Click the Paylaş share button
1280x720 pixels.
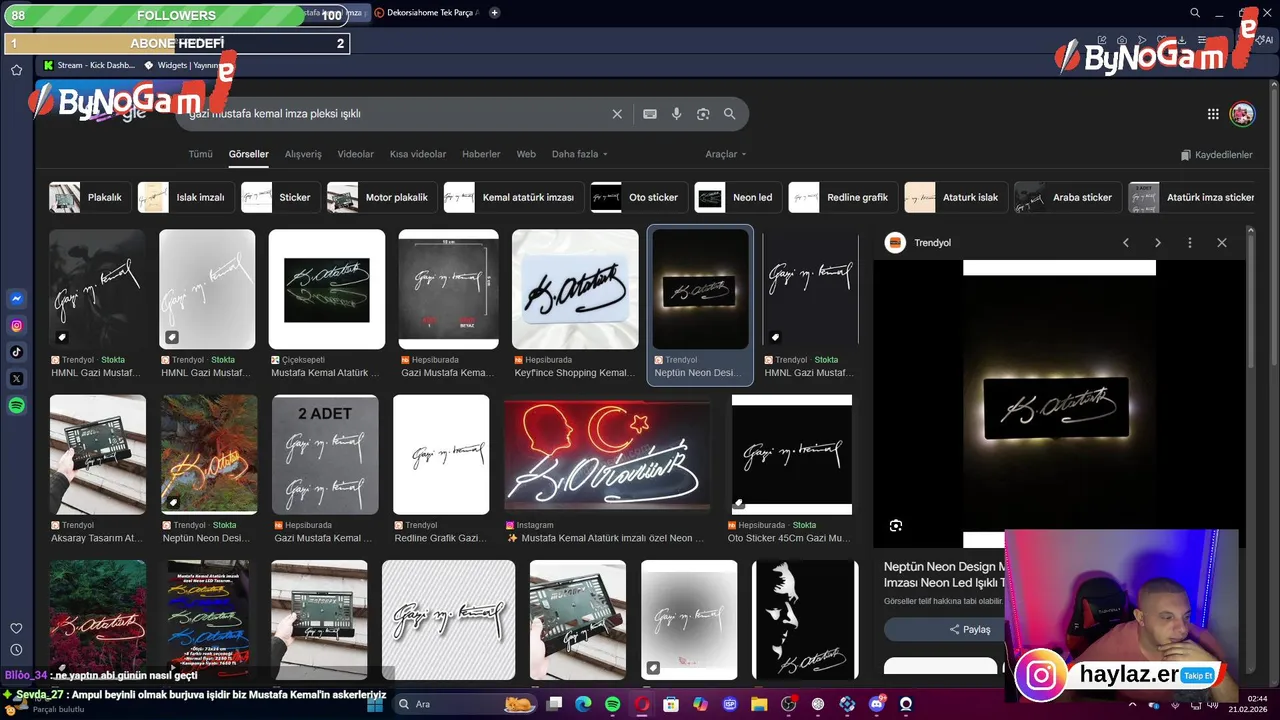click(970, 630)
